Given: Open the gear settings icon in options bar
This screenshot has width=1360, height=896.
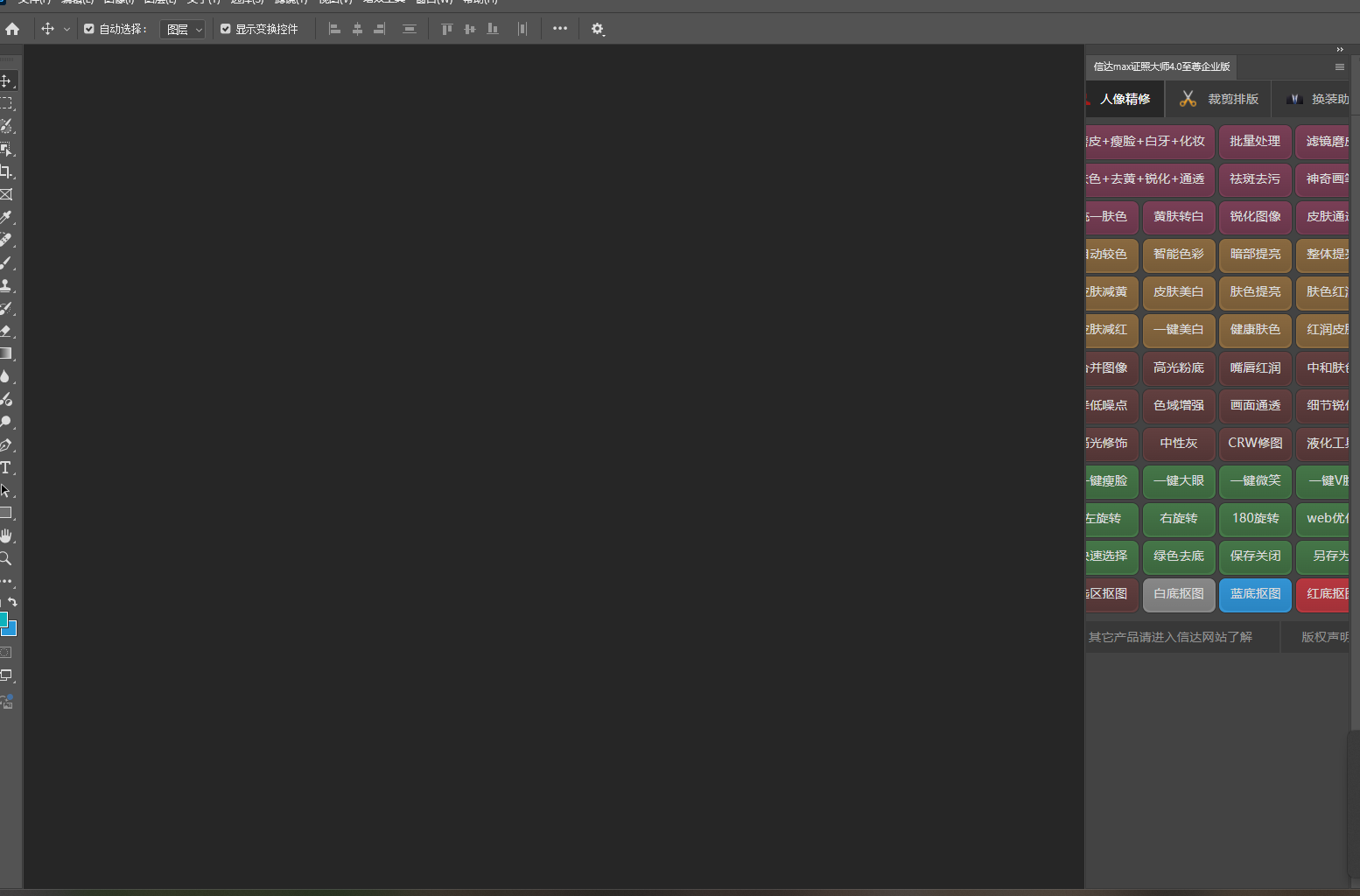Looking at the screenshot, I should (598, 29).
